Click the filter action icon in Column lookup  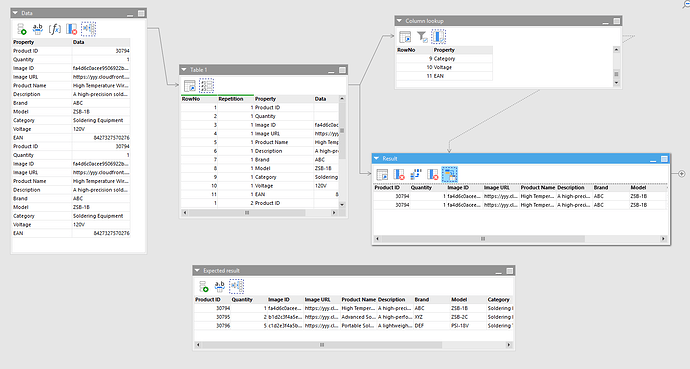422,37
